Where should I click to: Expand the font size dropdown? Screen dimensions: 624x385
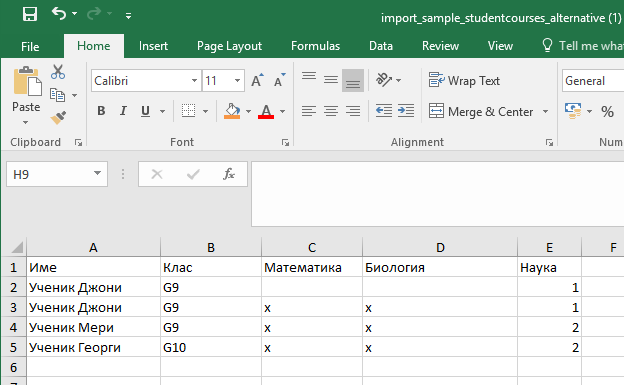237,80
